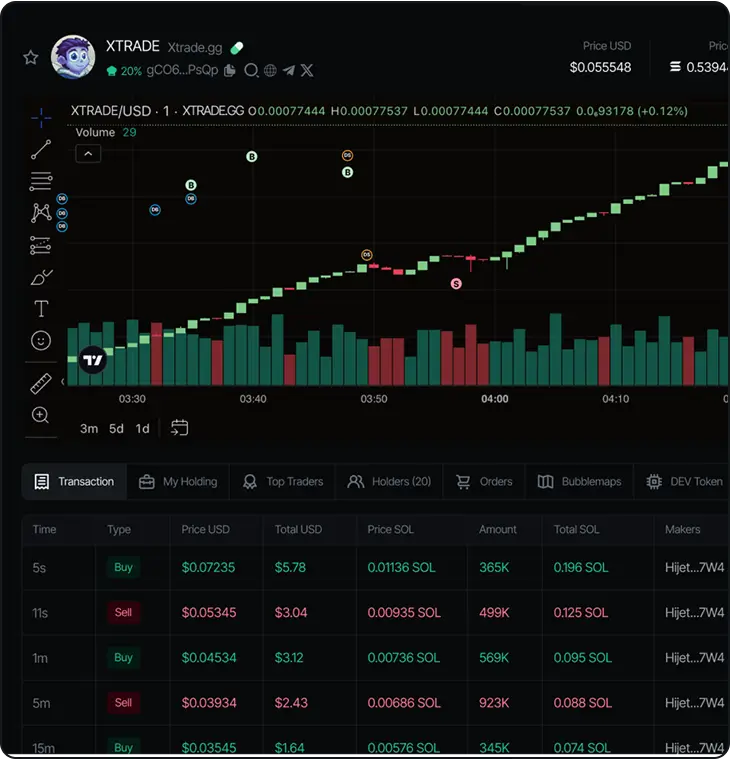Image resolution: width=730 pixels, height=759 pixels.
Task: Select the forecasting position tool
Action: (x=40, y=245)
